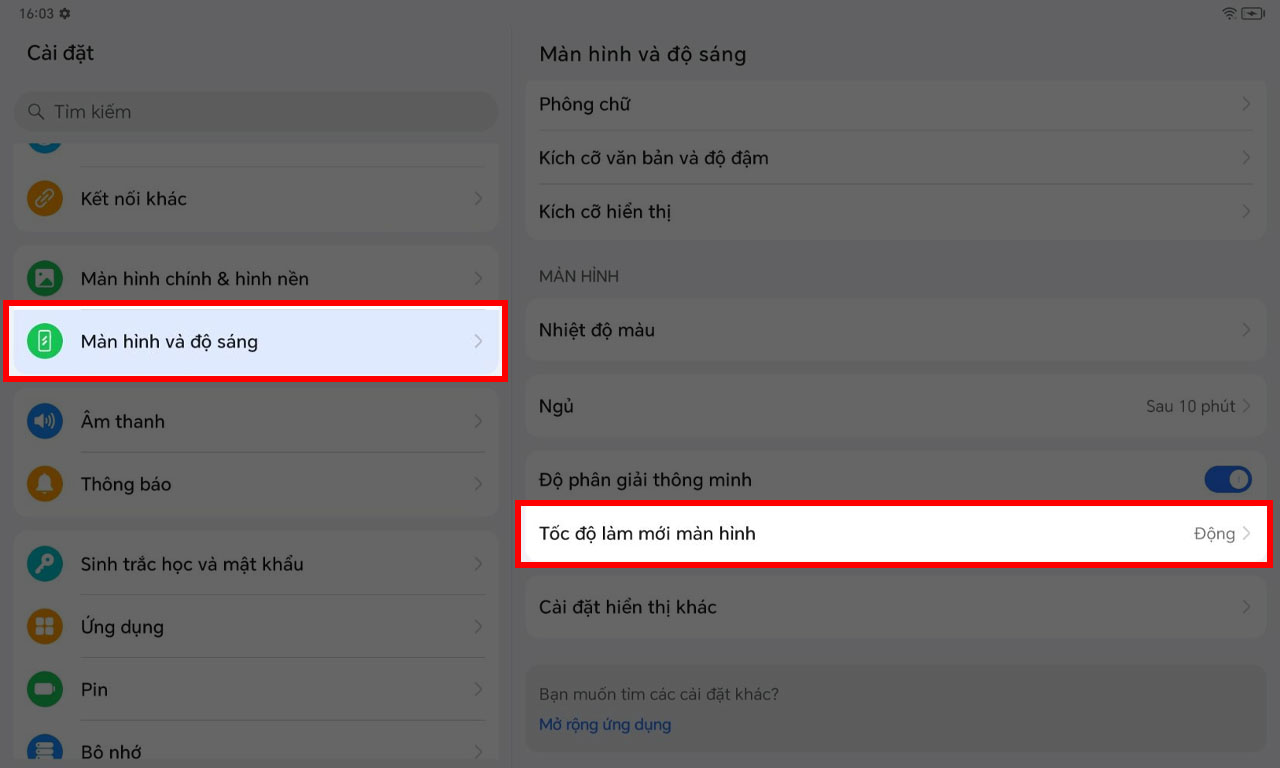This screenshot has width=1280, height=768.
Task: Click the Kết nối khác link icon
Action: click(44, 198)
